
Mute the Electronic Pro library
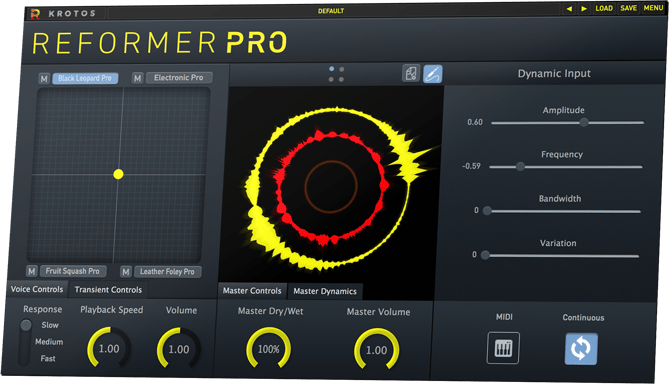coord(137,78)
